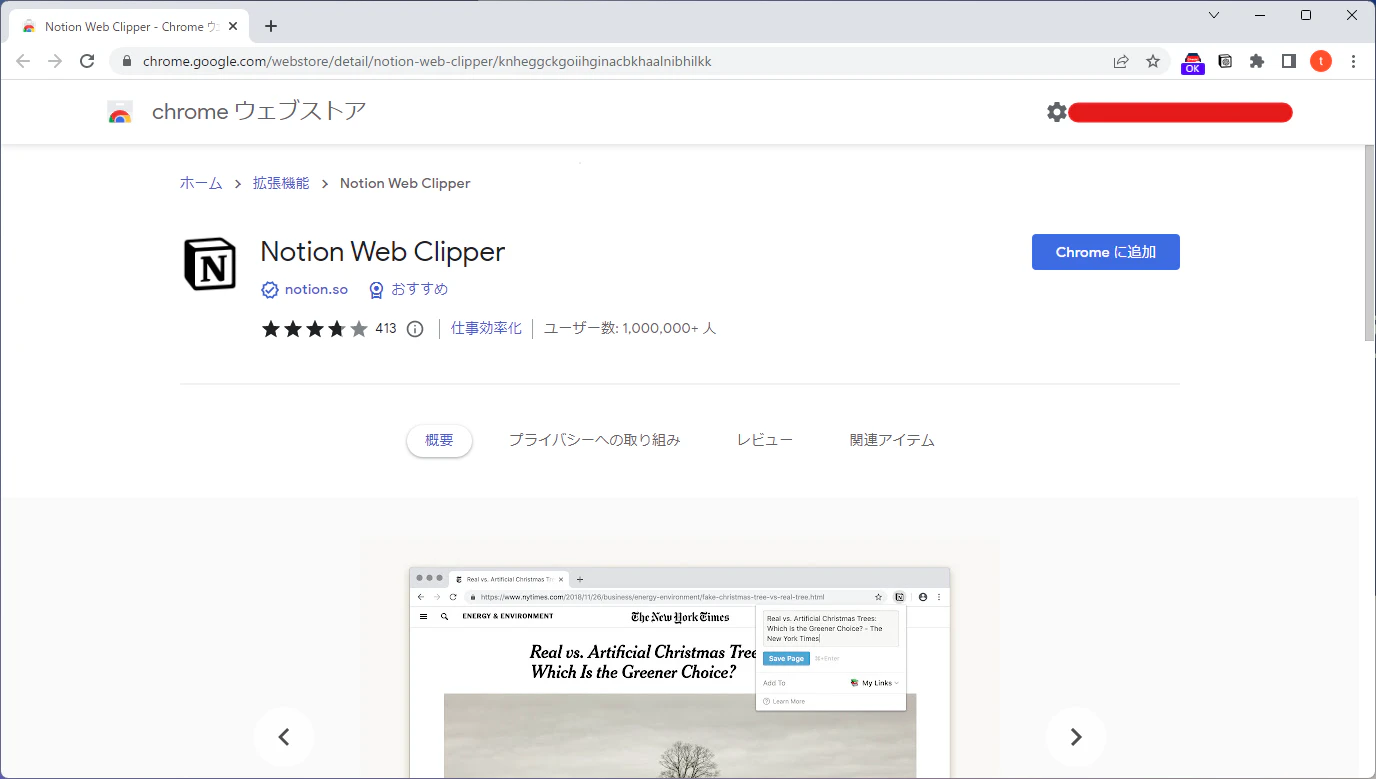
Task: Toggle the Chrome side panel icon
Action: click(x=1289, y=61)
